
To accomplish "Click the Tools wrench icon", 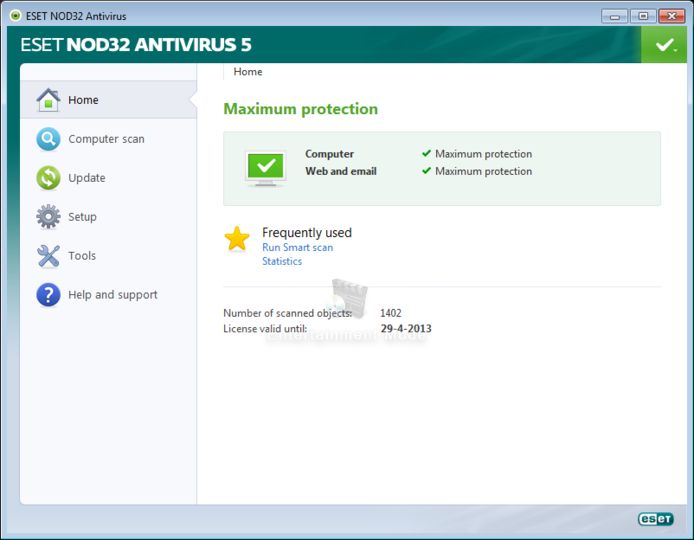I will point(48,256).
